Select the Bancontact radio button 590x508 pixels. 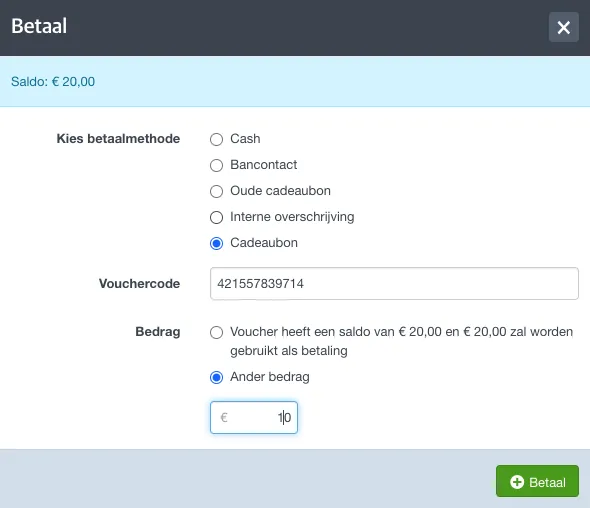tap(216, 165)
